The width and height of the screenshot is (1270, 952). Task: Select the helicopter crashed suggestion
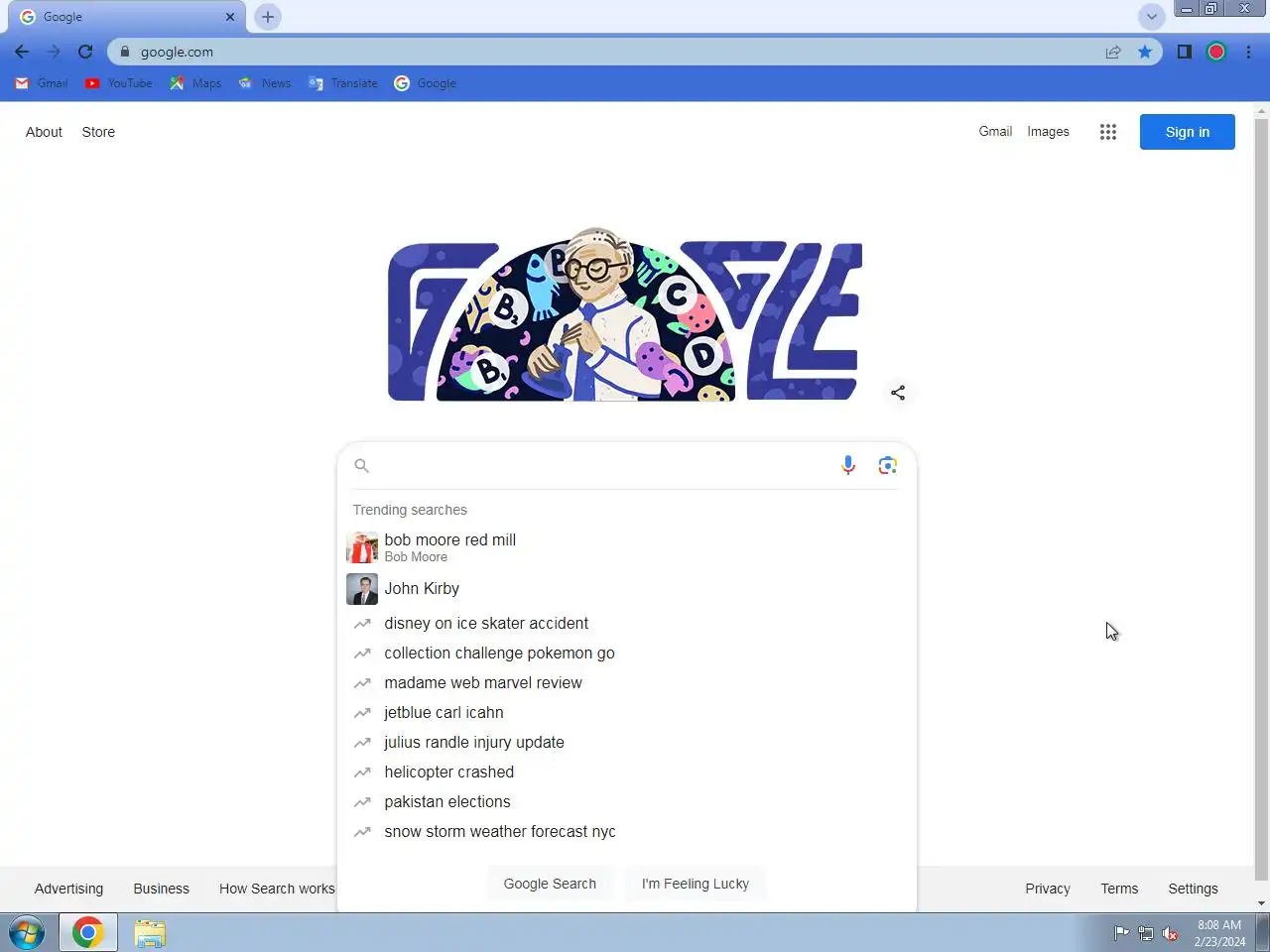point(626,773)
